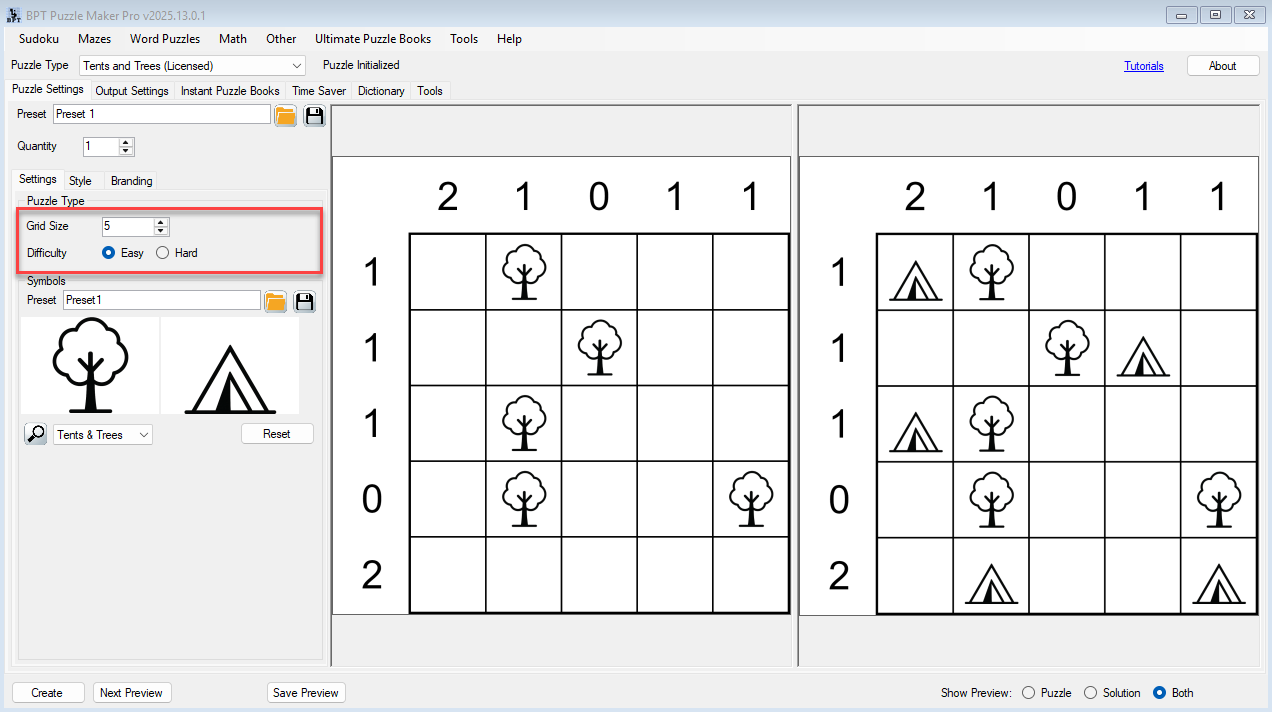
Task: Save symbols preset with floppy disk icon
Action: (x=305, y=301)
